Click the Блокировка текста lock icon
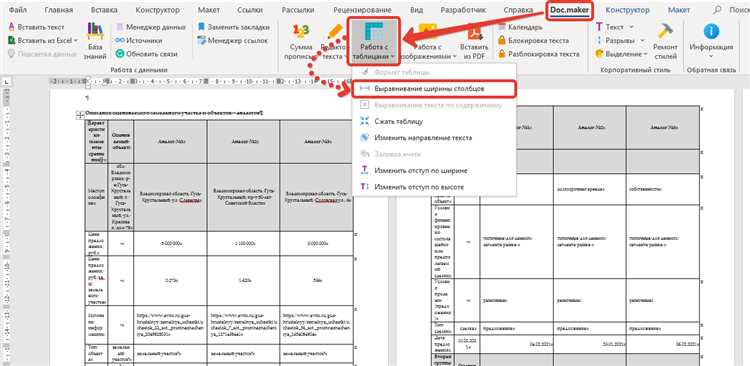The width and height of the screenshot is (750, 366). pos(502,41)
